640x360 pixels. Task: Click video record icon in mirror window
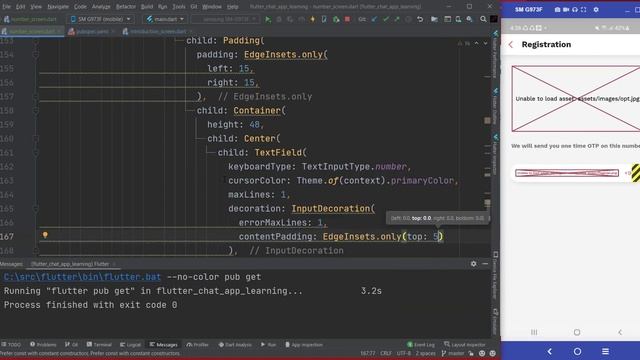[566, 9]
